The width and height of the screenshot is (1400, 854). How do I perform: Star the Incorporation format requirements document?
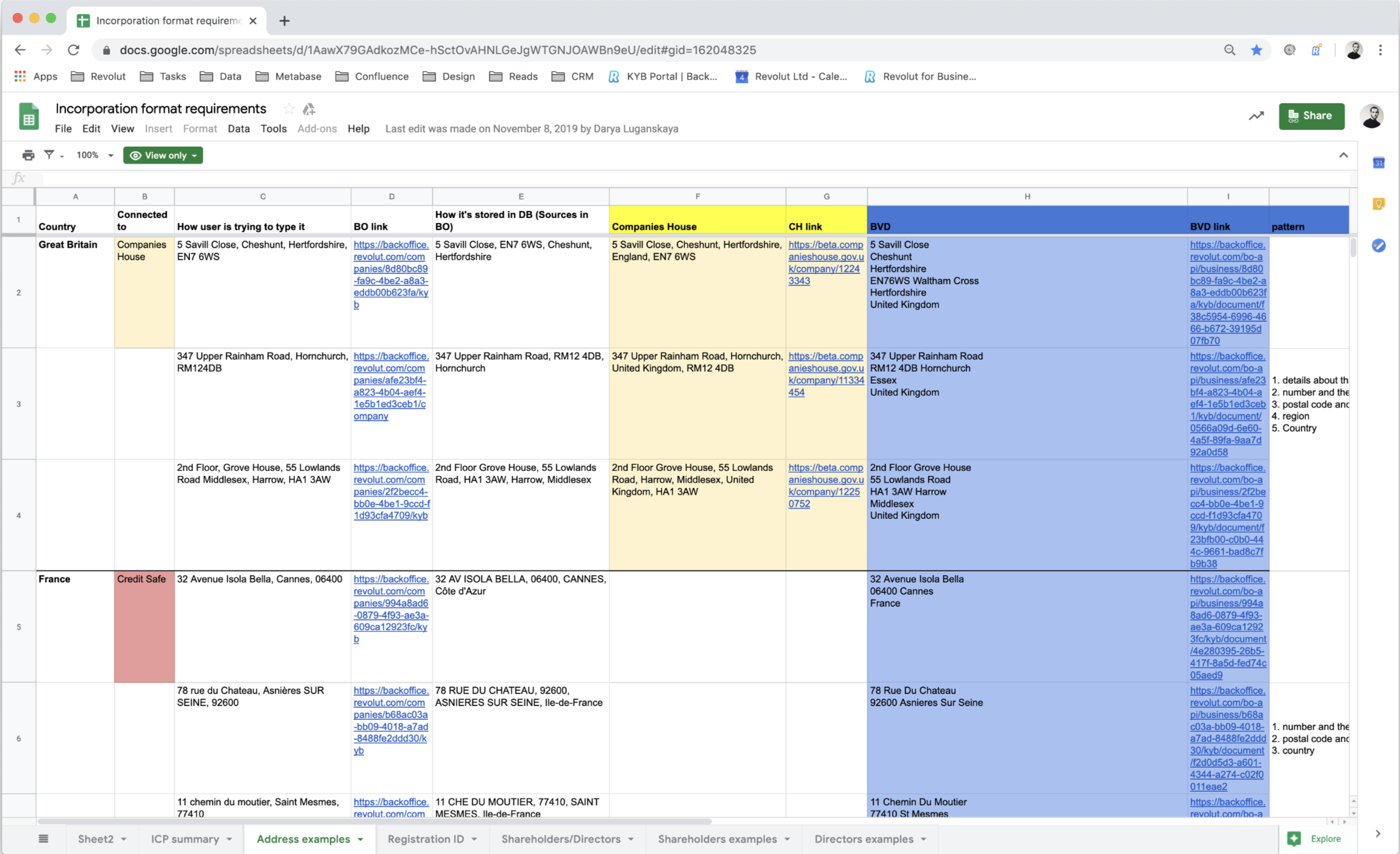(289, 108)
